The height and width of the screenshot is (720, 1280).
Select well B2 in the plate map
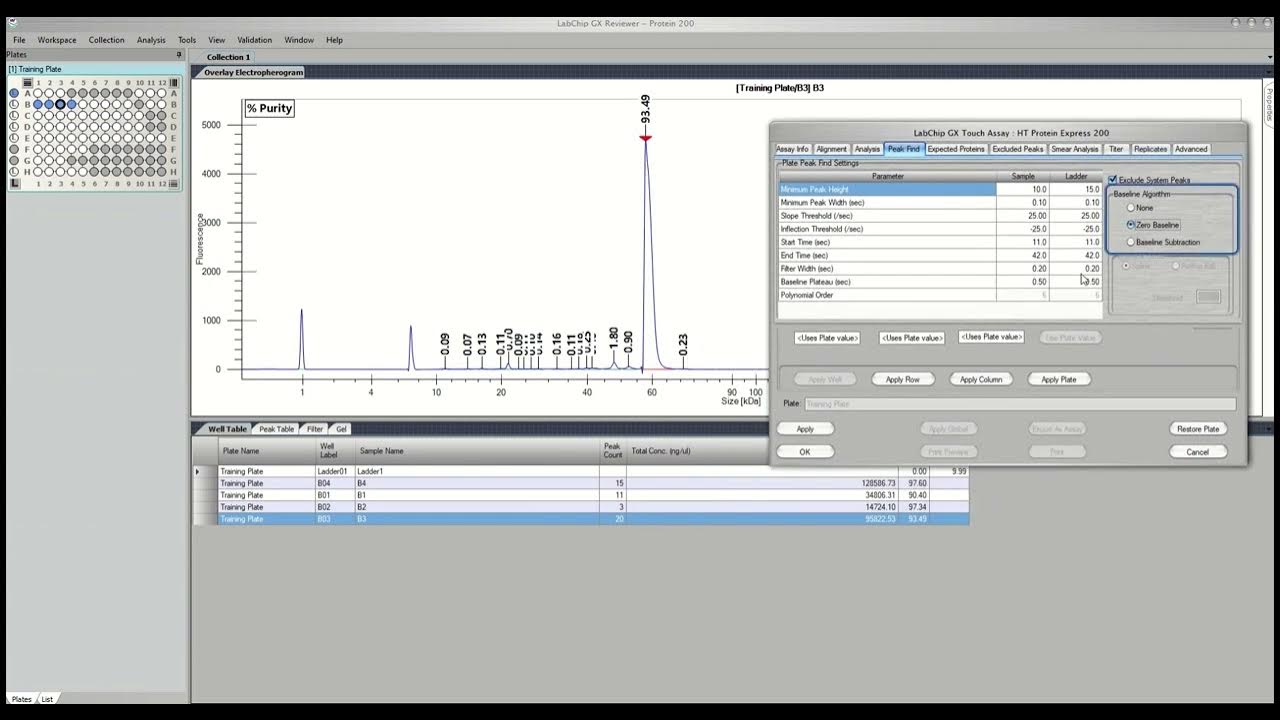(x=49, y=104)
